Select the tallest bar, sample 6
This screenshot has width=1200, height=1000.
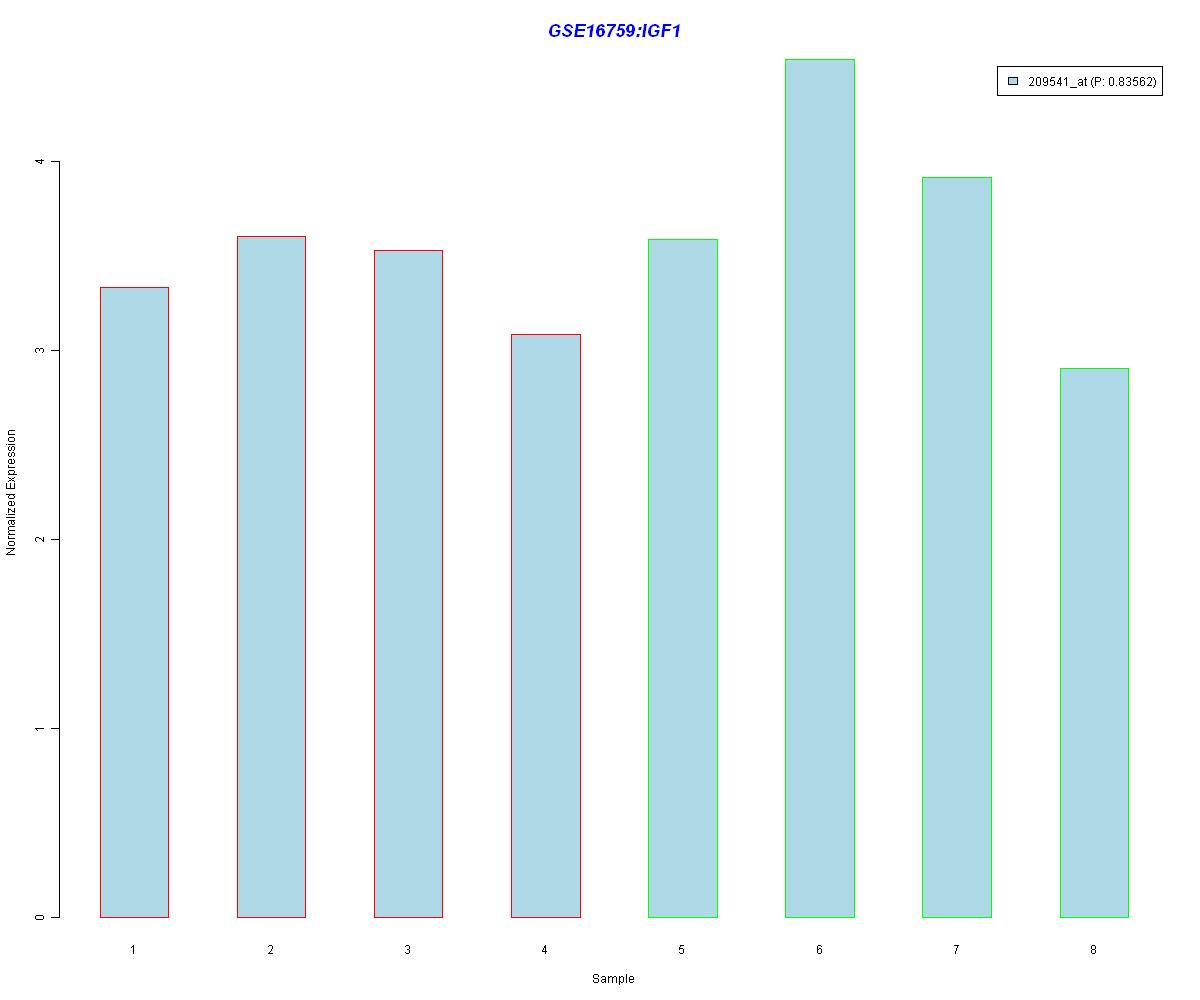pyautogui.click(x=820, y=488)
